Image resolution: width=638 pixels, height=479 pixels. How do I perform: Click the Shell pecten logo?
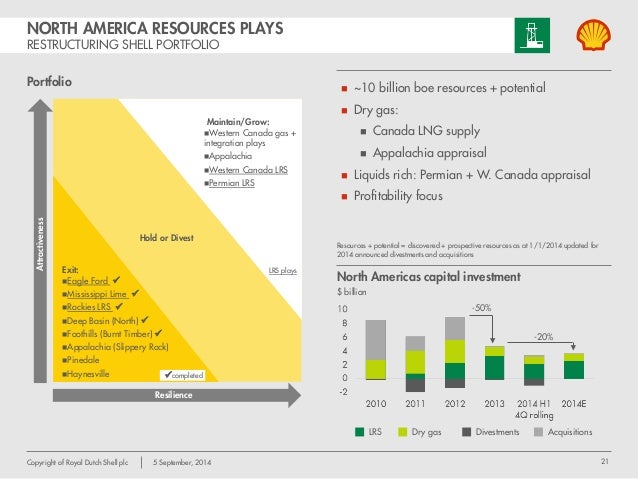tap(594, 35)
